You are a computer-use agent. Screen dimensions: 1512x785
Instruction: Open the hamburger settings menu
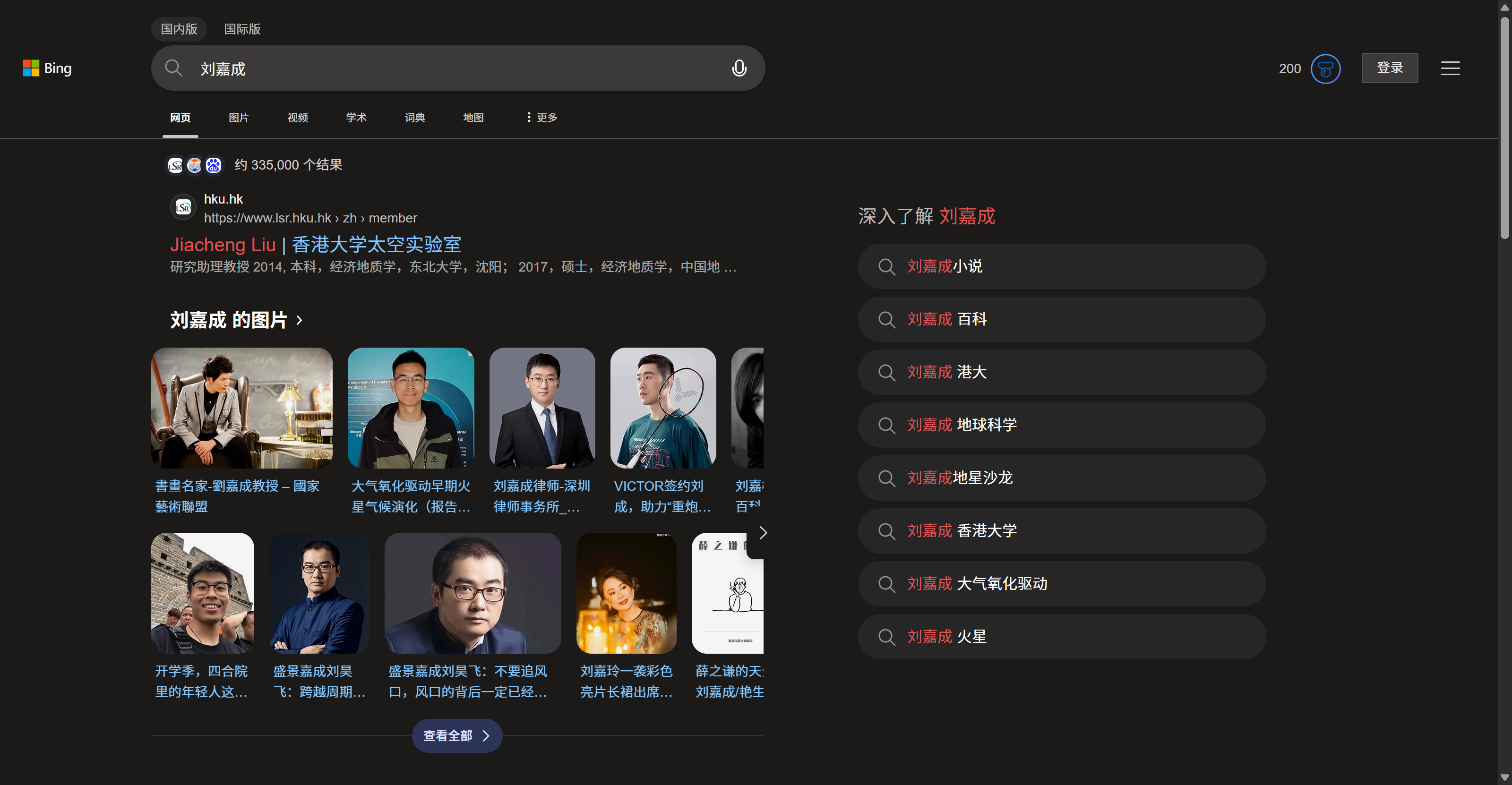click(1450, 68)
